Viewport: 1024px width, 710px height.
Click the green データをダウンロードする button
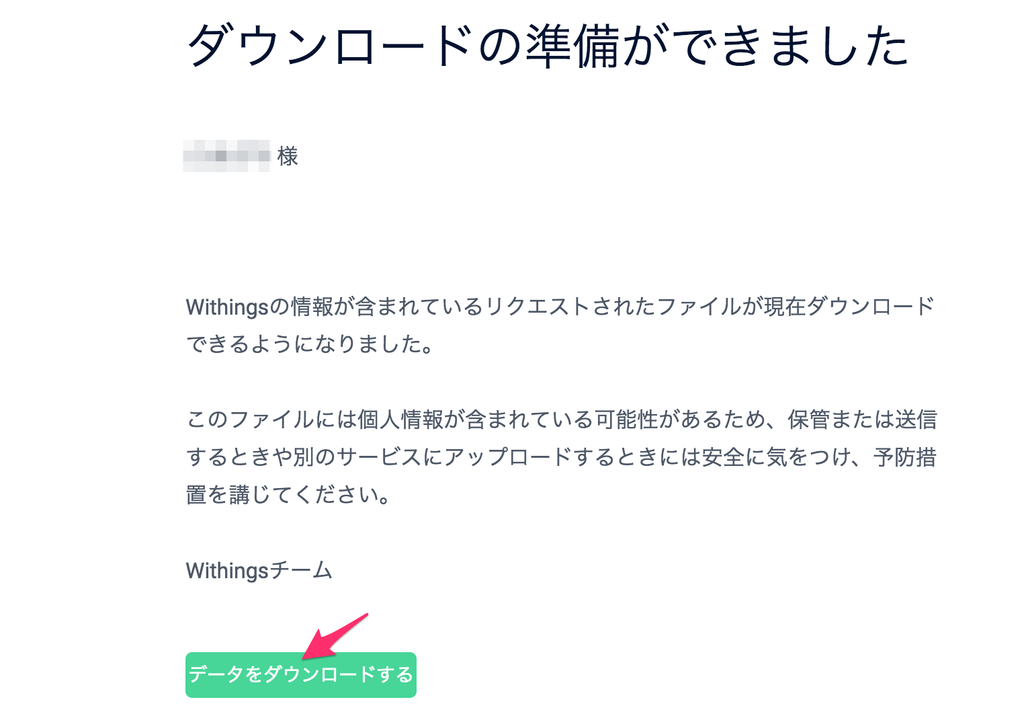300,675
